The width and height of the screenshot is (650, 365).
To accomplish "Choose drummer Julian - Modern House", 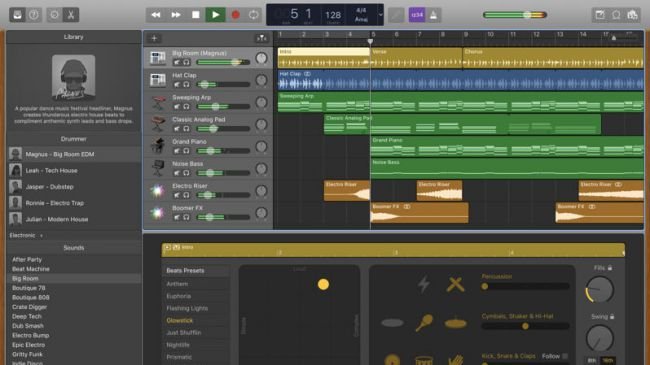I will 74,219.
